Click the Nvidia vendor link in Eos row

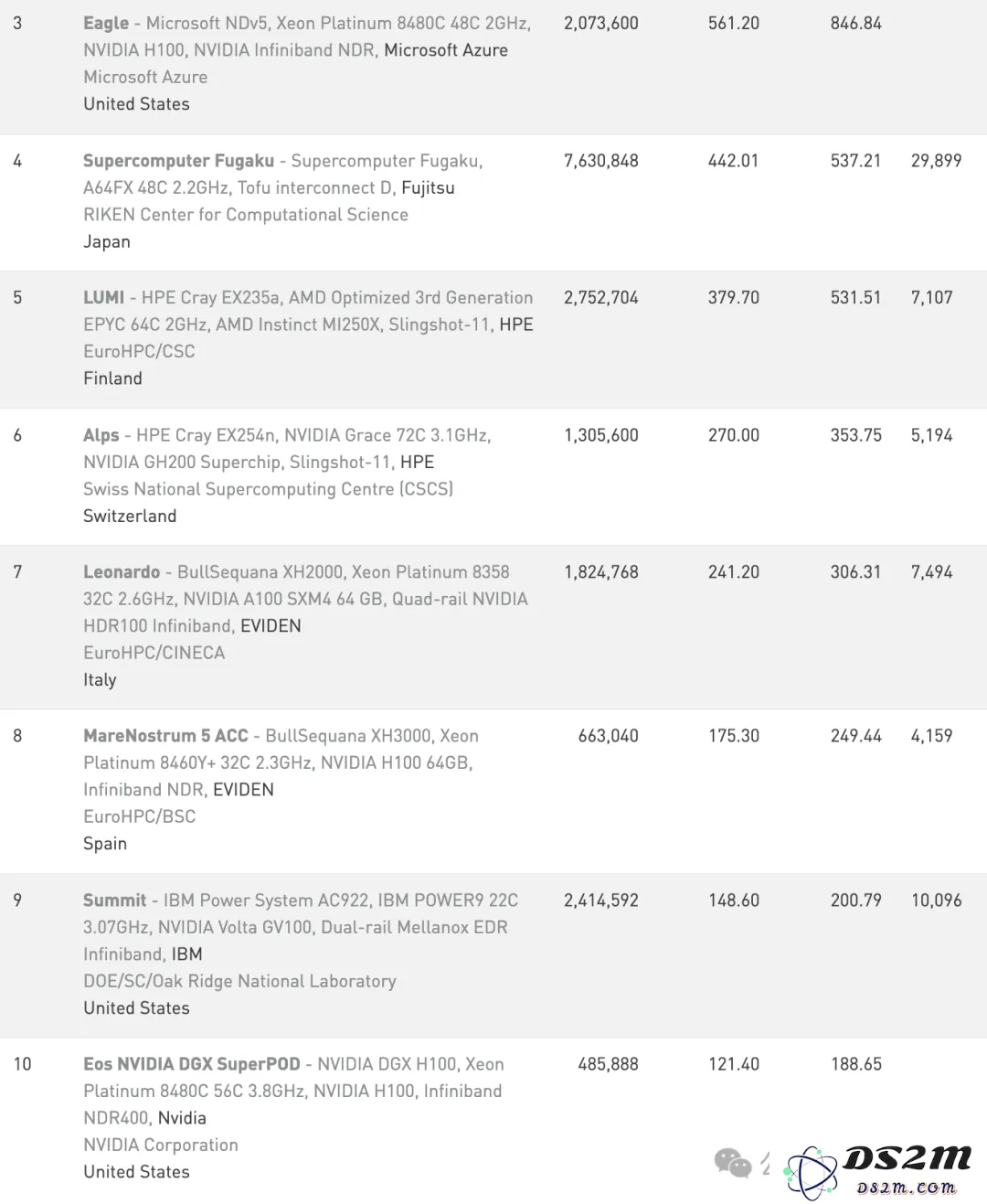[182, 1118]
